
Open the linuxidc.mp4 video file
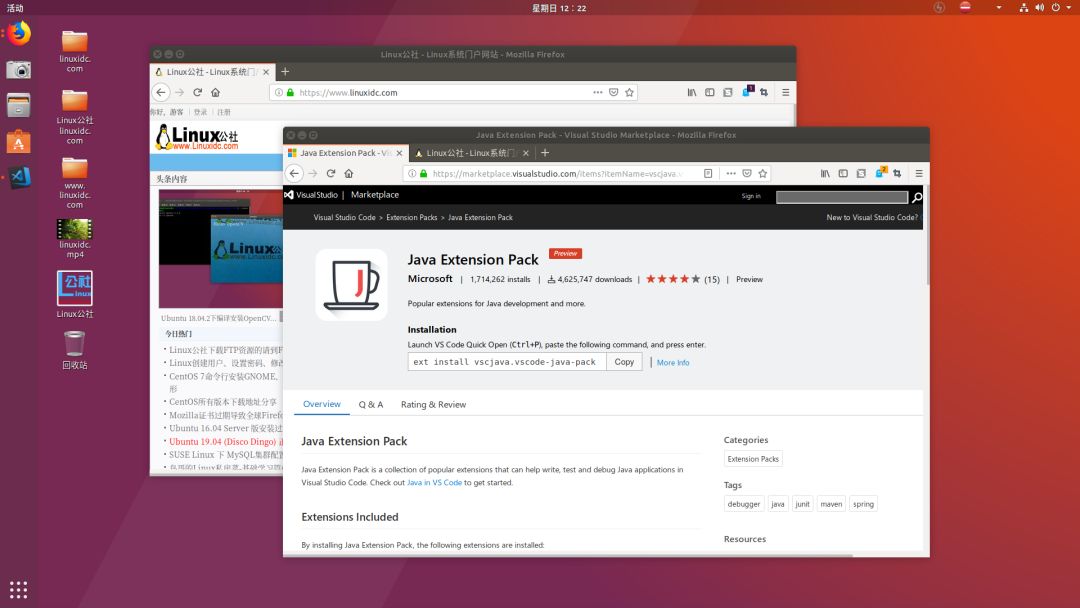point(74,238)
